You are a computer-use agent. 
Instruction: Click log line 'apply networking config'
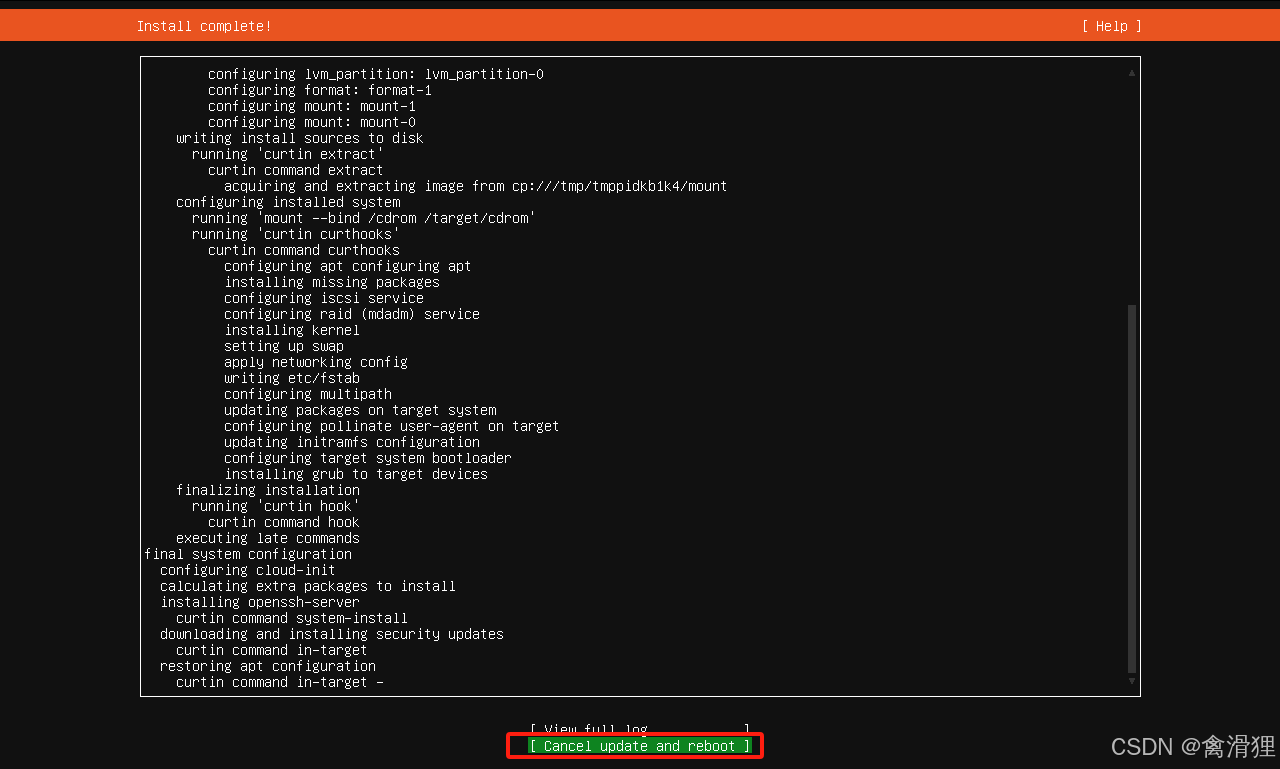pyautogui.click(x=316, y=362)
